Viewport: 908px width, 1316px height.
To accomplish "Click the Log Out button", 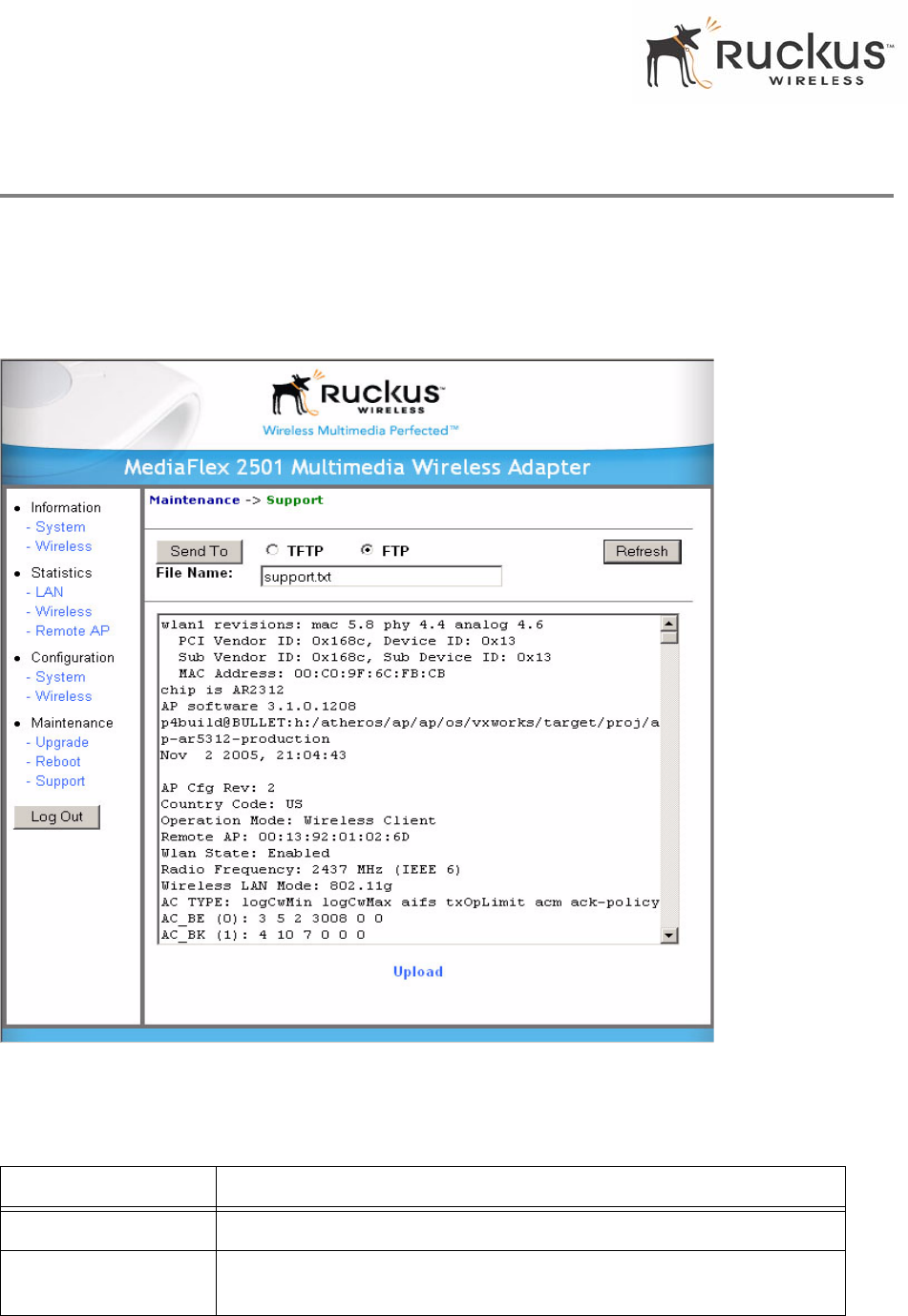I will pos(57,817).
